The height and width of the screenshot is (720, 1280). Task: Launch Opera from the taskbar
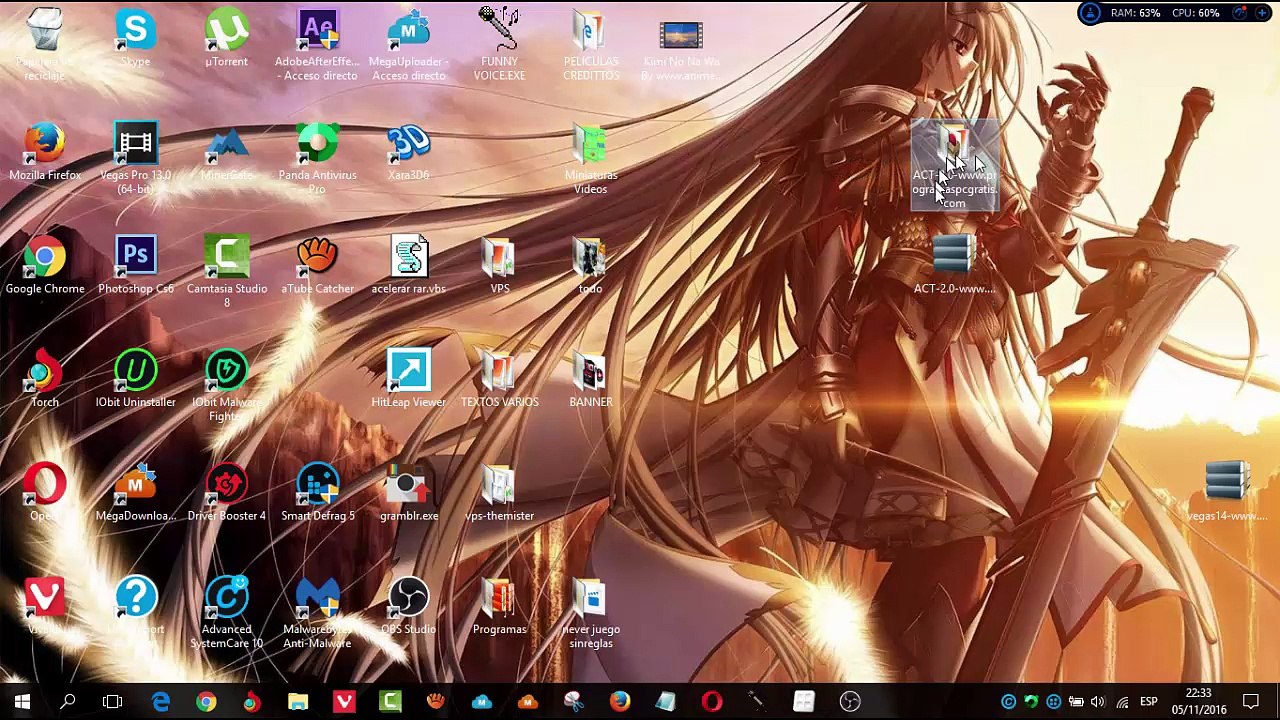coord(712,702)
